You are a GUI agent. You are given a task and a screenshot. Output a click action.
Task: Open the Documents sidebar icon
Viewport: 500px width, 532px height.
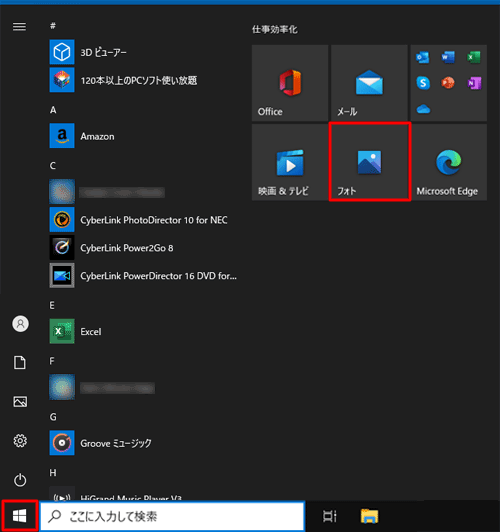tap(20, 362)
